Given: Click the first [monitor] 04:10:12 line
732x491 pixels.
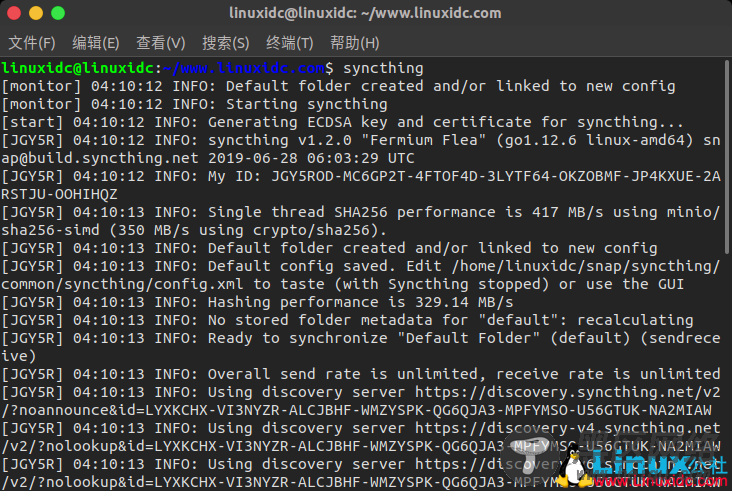Looking at the screenshot, I should pyautogui.click(x=338, y=86).
